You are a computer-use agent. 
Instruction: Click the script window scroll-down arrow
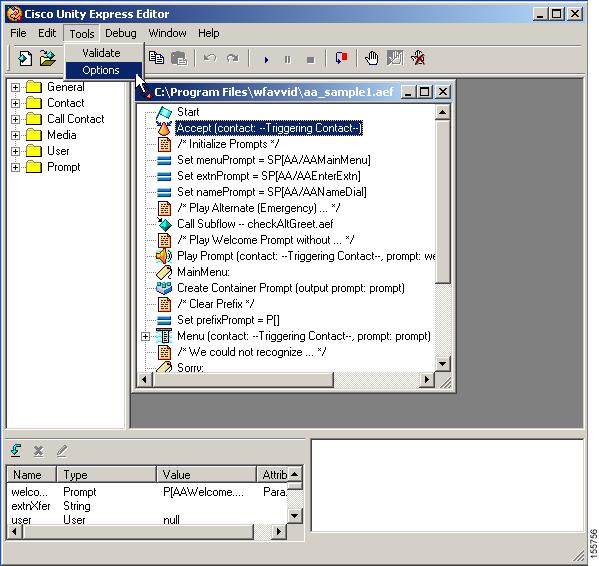[442, 364]
